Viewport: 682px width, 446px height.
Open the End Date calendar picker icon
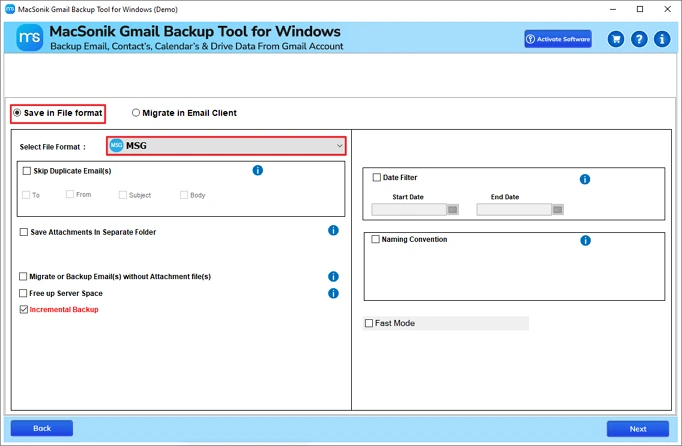558,210
